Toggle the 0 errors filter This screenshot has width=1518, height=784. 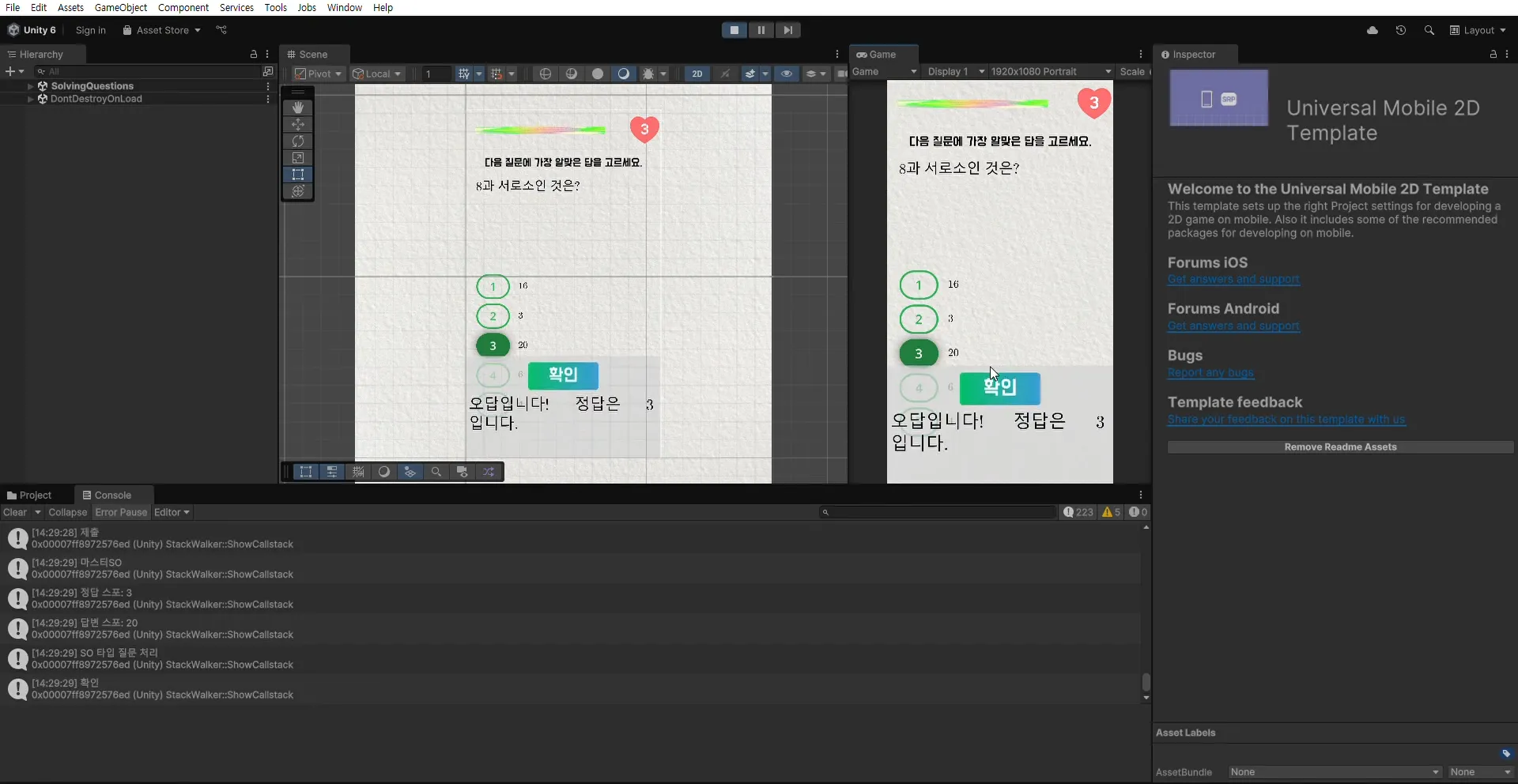click(1138, 512)
